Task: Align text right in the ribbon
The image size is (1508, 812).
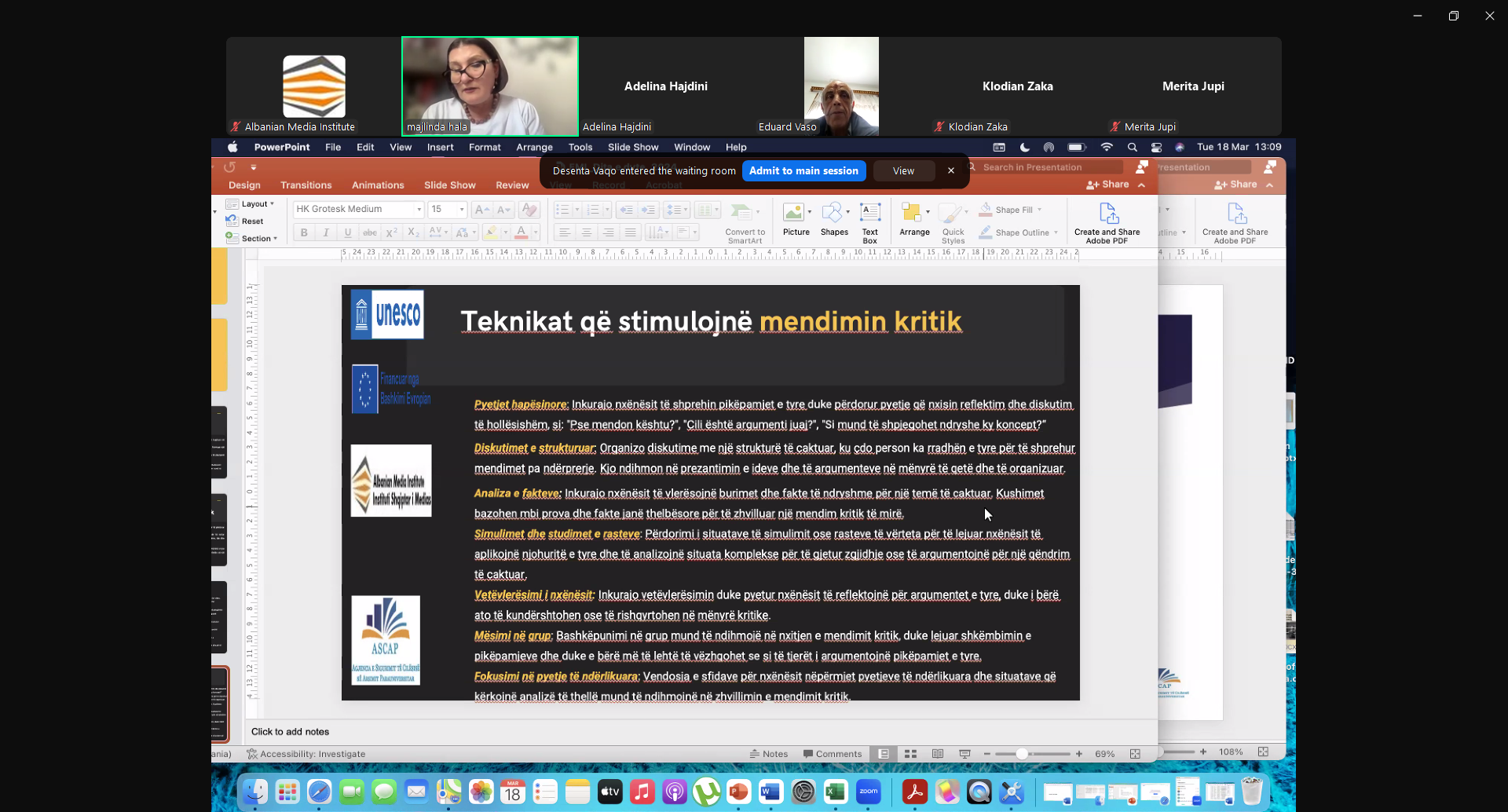Action: (x=608, y=232)
